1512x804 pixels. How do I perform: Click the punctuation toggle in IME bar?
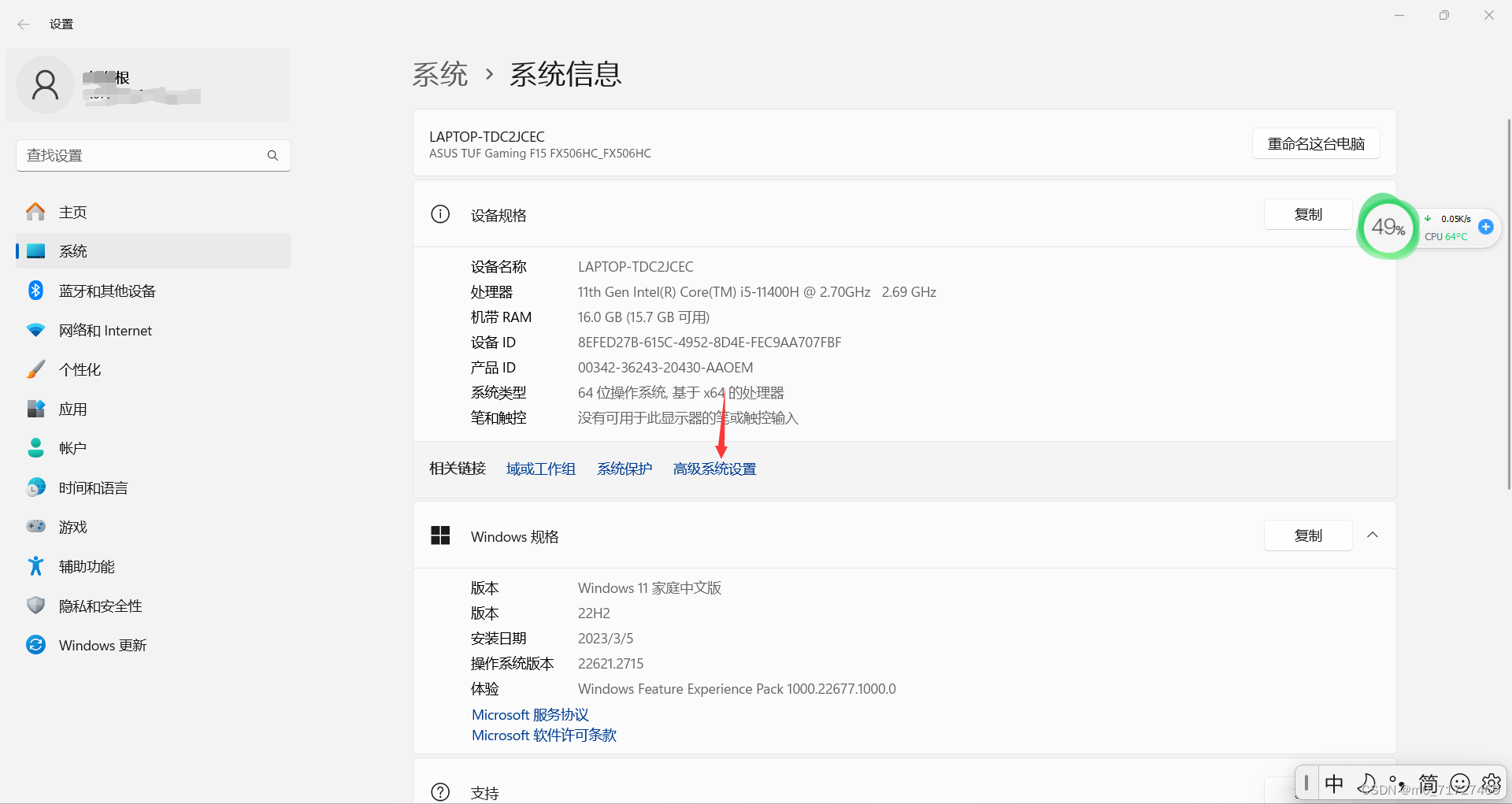pos(1398,784)
